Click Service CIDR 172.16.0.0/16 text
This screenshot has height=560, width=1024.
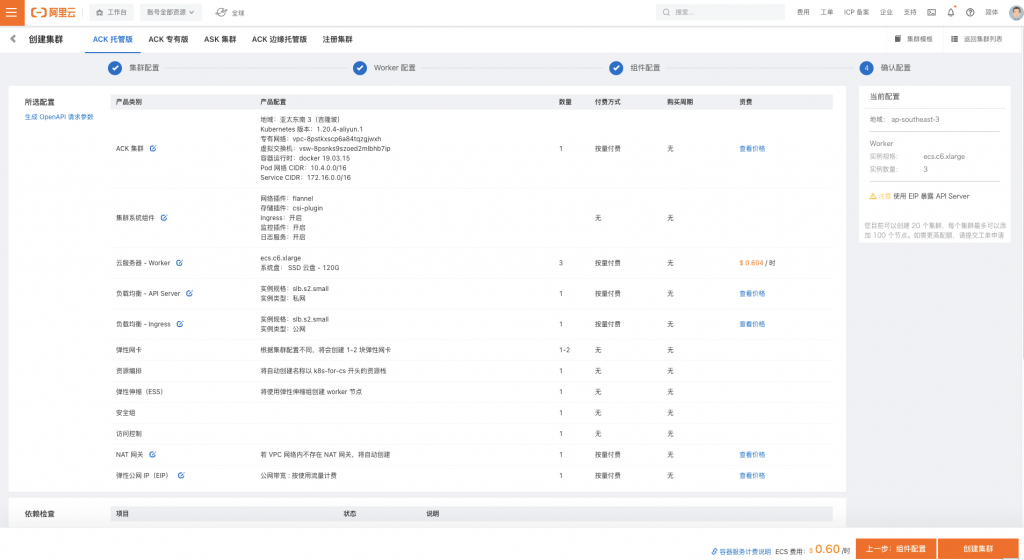(305, 178)
